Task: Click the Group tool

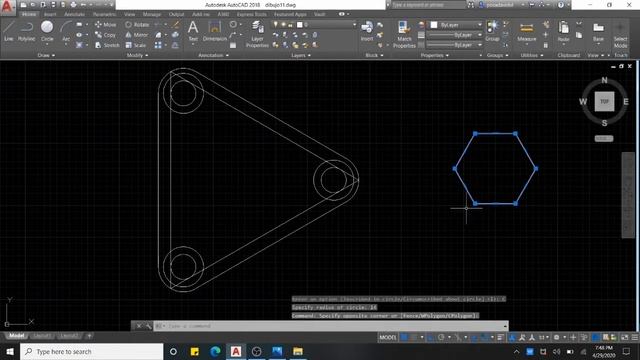Action: coord(492,31)
